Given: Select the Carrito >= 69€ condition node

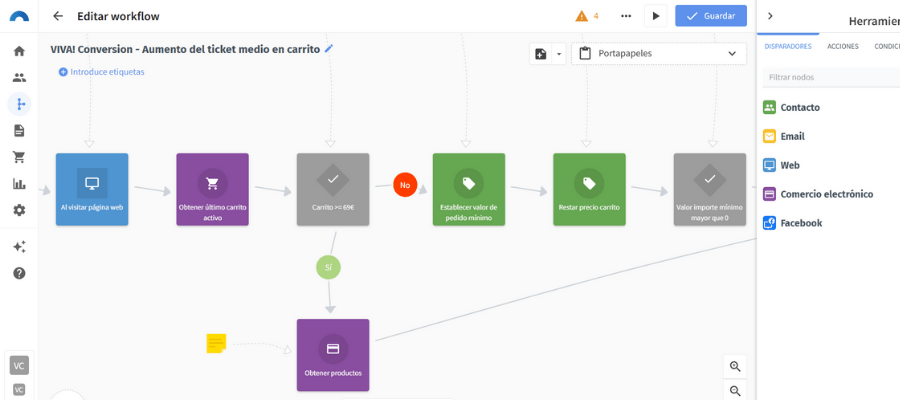Looking at the screenshot, I should coord(333,189).
